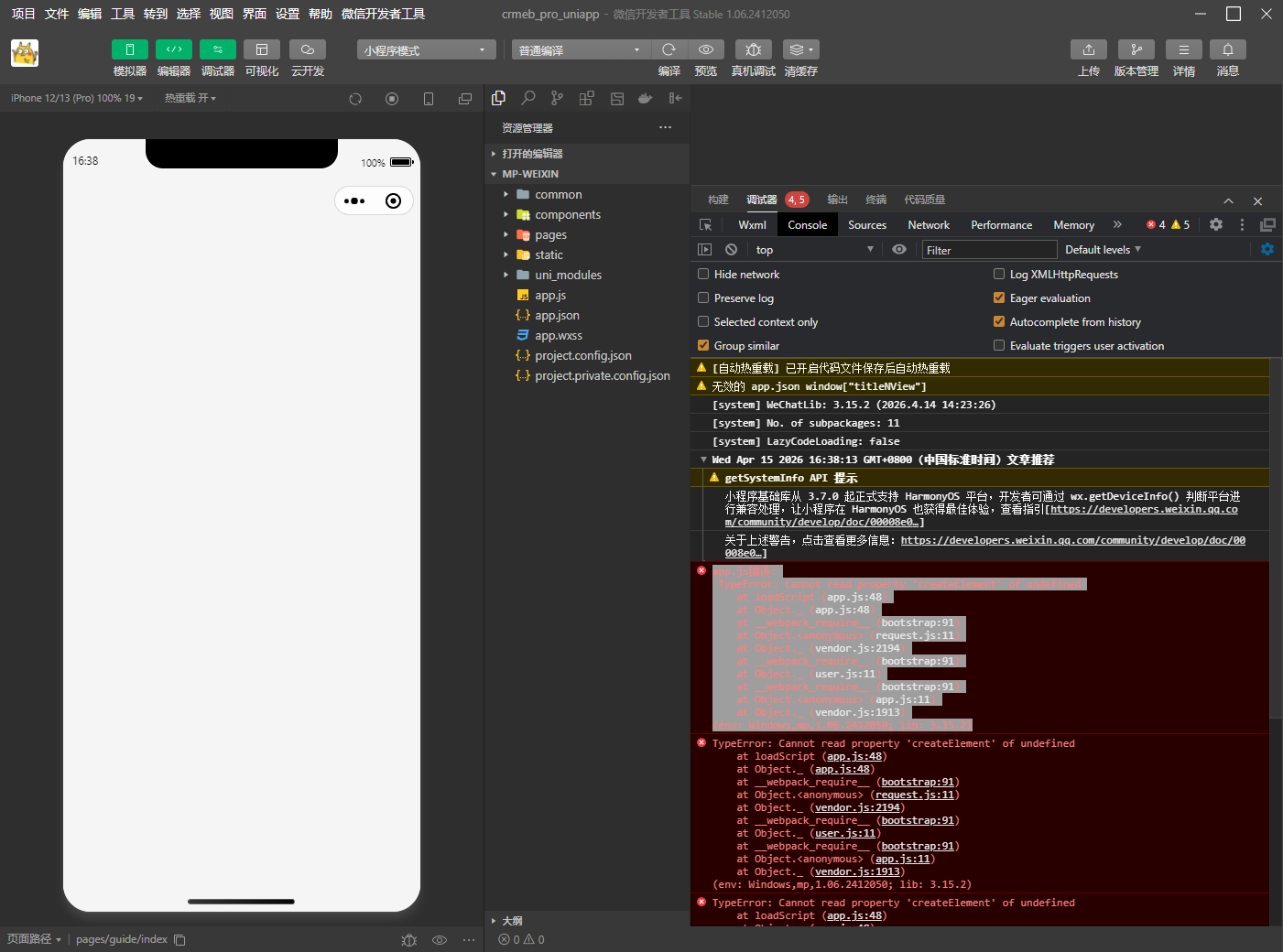Click the 预览 eye icon in toolbar

coord(706,49)
